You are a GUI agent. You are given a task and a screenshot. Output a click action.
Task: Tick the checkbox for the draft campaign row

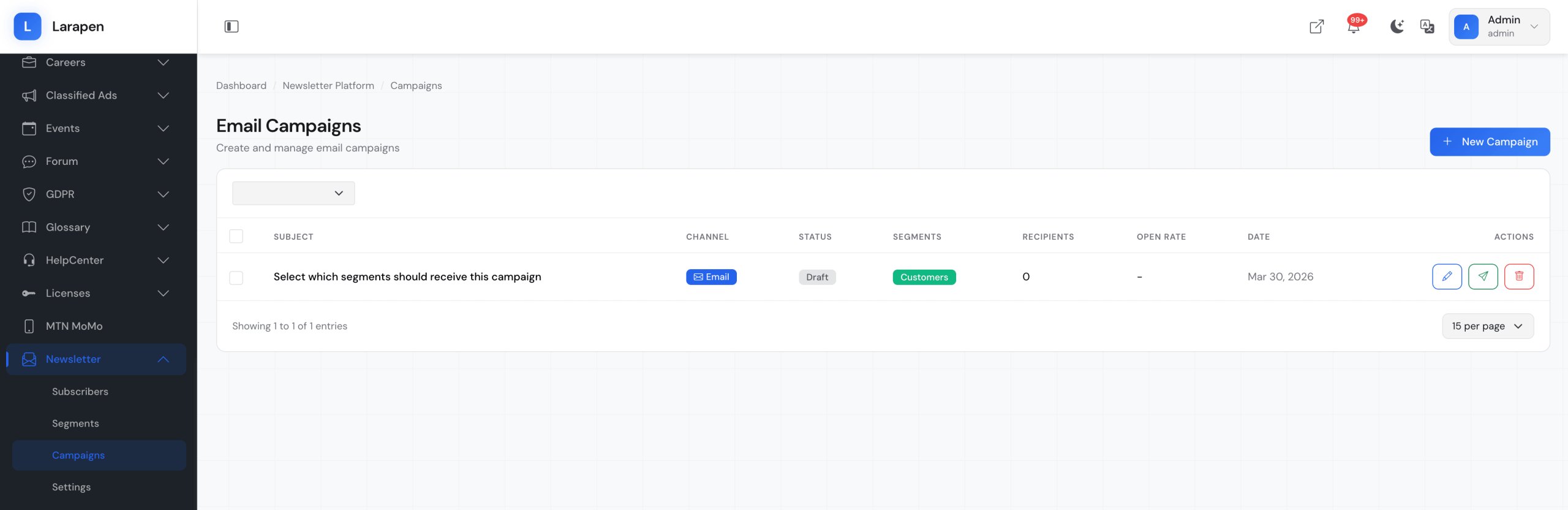click(x=236, y=278)
